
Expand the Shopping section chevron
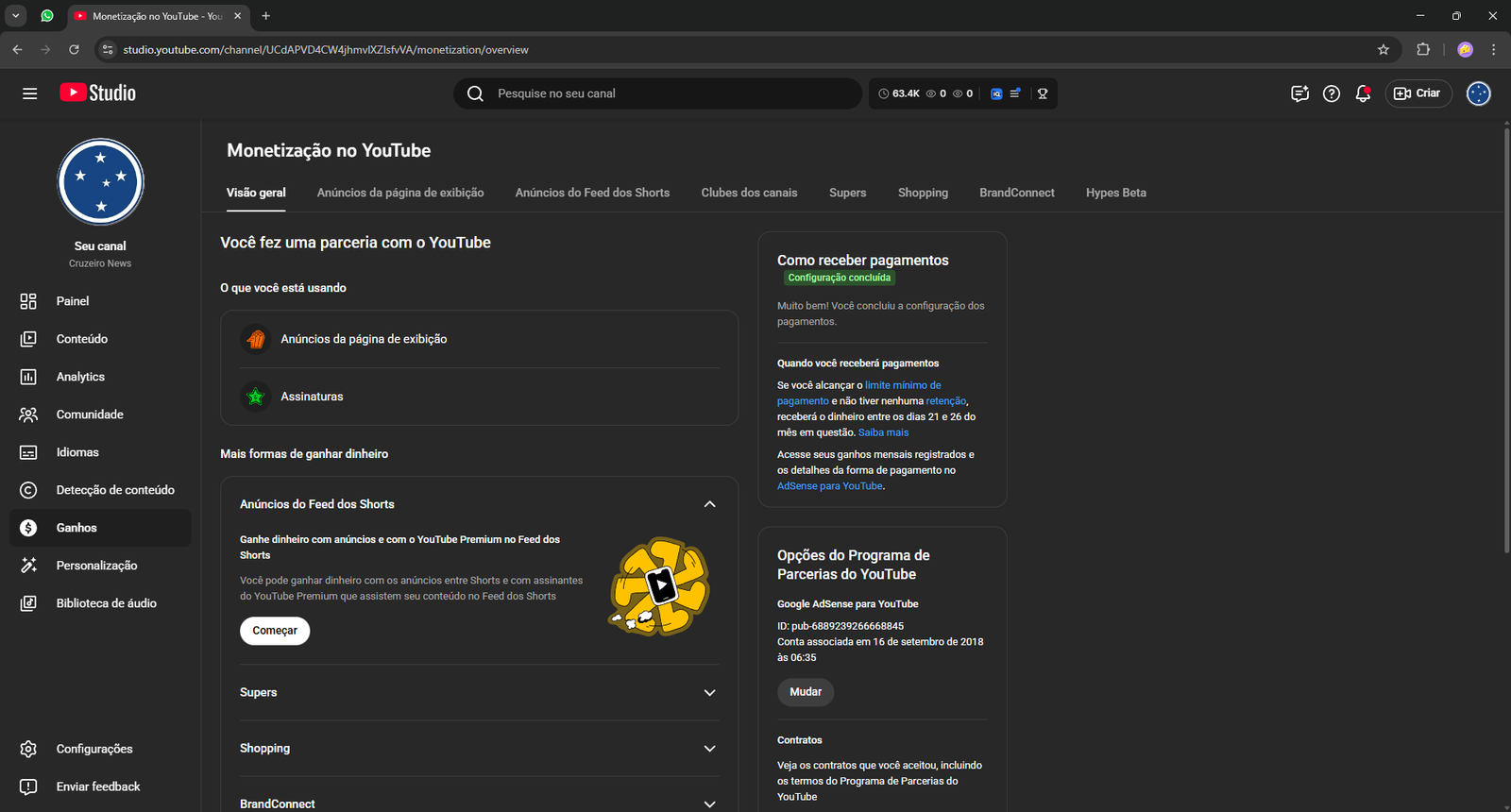pyautogui.click(x=709, y=749)
